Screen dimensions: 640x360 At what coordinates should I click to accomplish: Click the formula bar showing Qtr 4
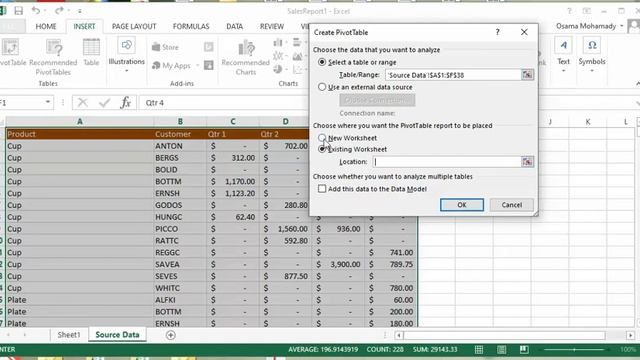point(224,102)
